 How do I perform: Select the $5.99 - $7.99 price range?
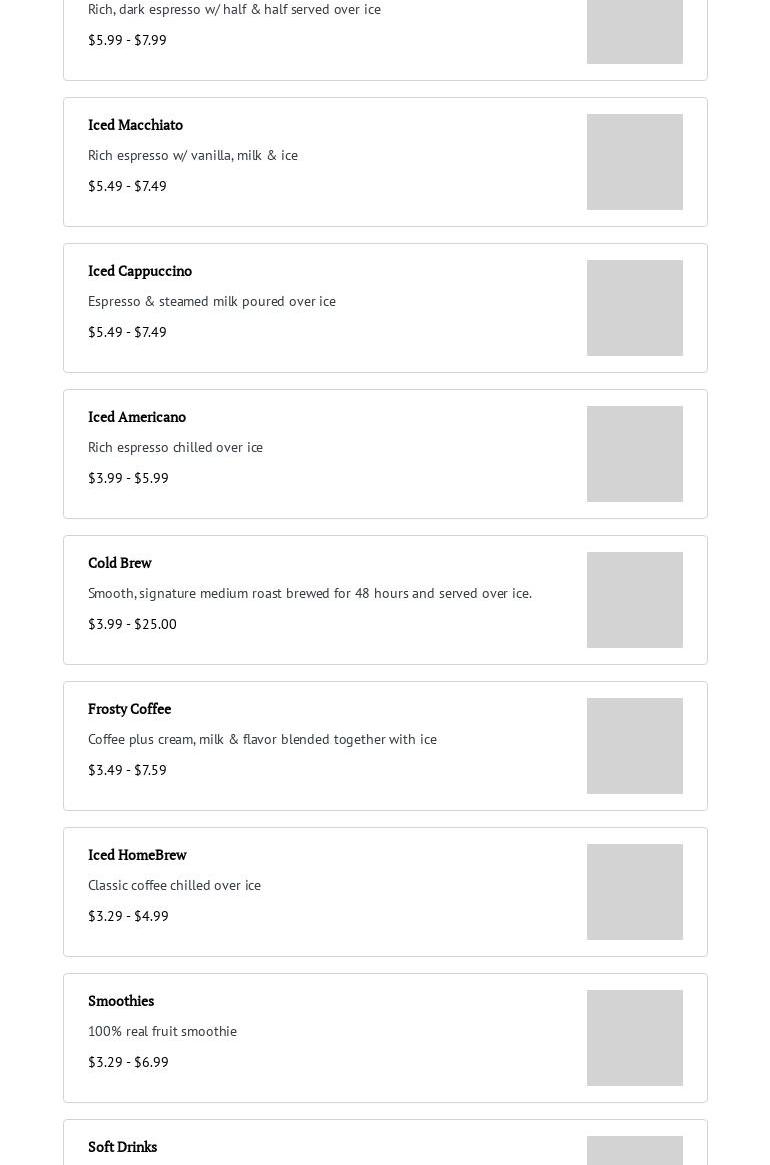click(x=127, y=40)
